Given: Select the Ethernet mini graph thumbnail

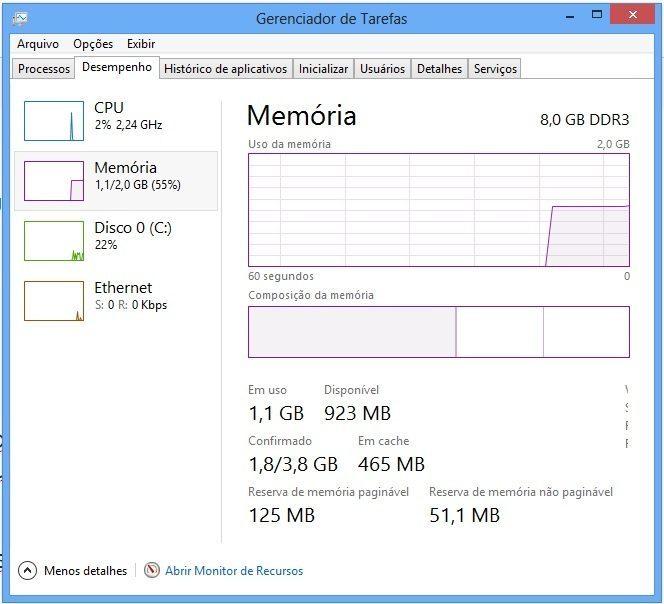Looking at the screenshot, I should pos(53,301).
